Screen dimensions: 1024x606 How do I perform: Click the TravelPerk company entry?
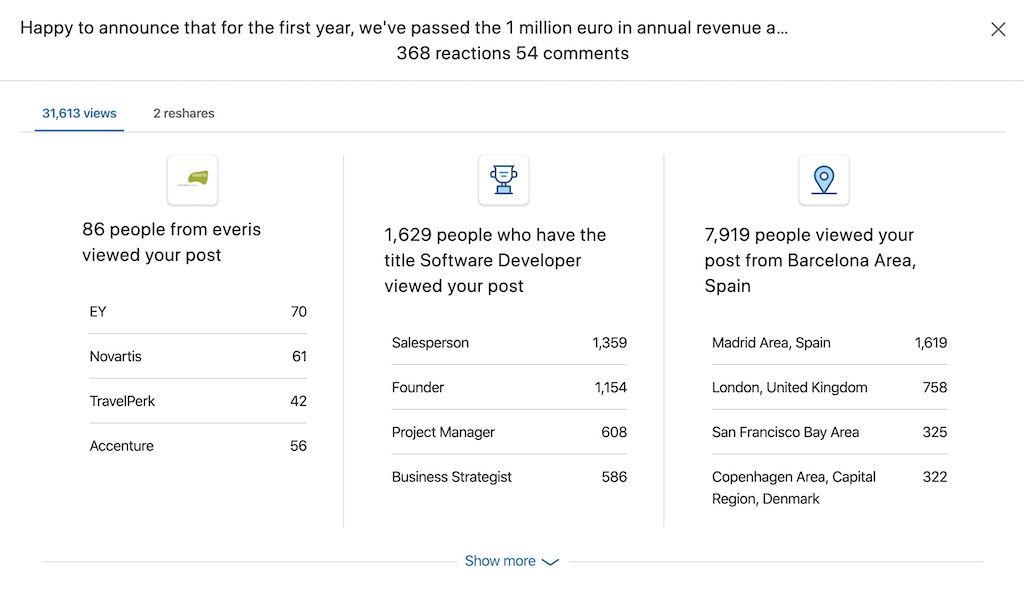point(198,401)
